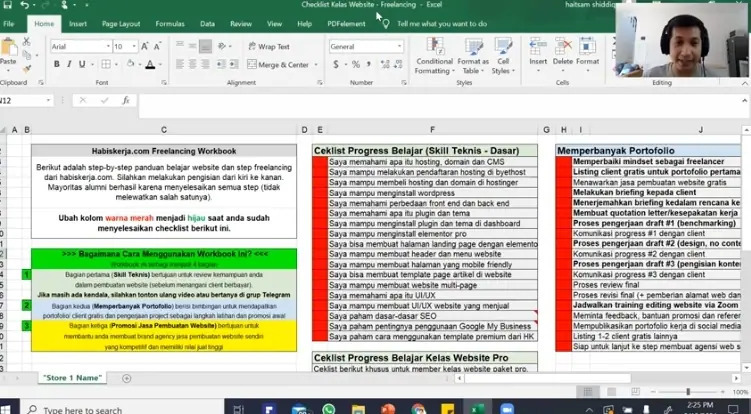Viewport: 751px width, 414px height.
Task: Click the Top Align icon
Action: (180, 46)
